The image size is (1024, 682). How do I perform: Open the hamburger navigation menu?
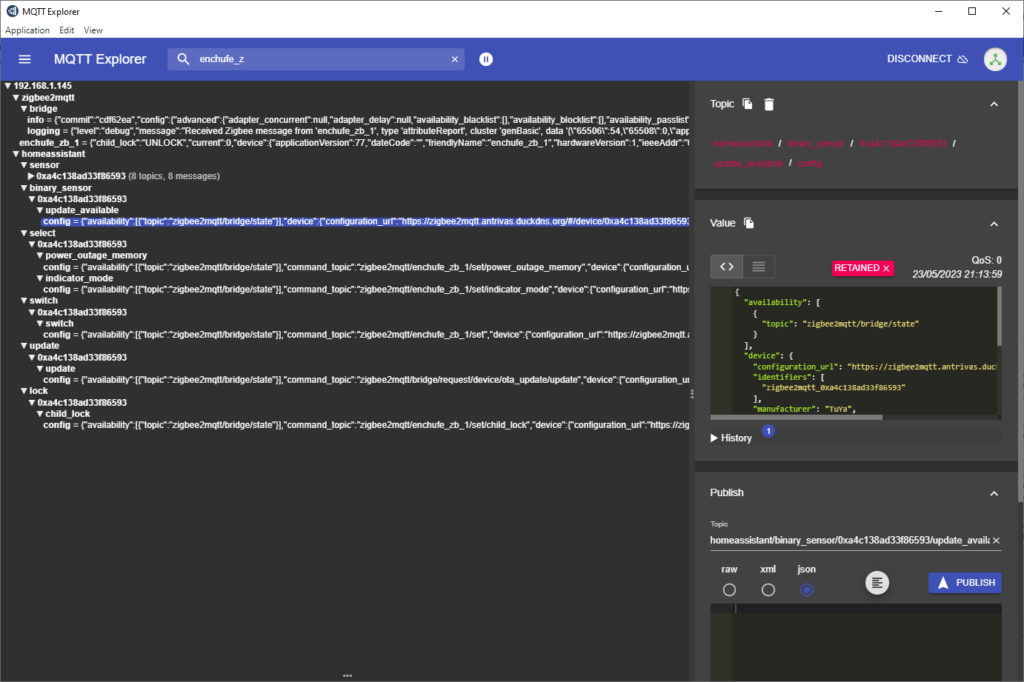[x=25, y=59]
